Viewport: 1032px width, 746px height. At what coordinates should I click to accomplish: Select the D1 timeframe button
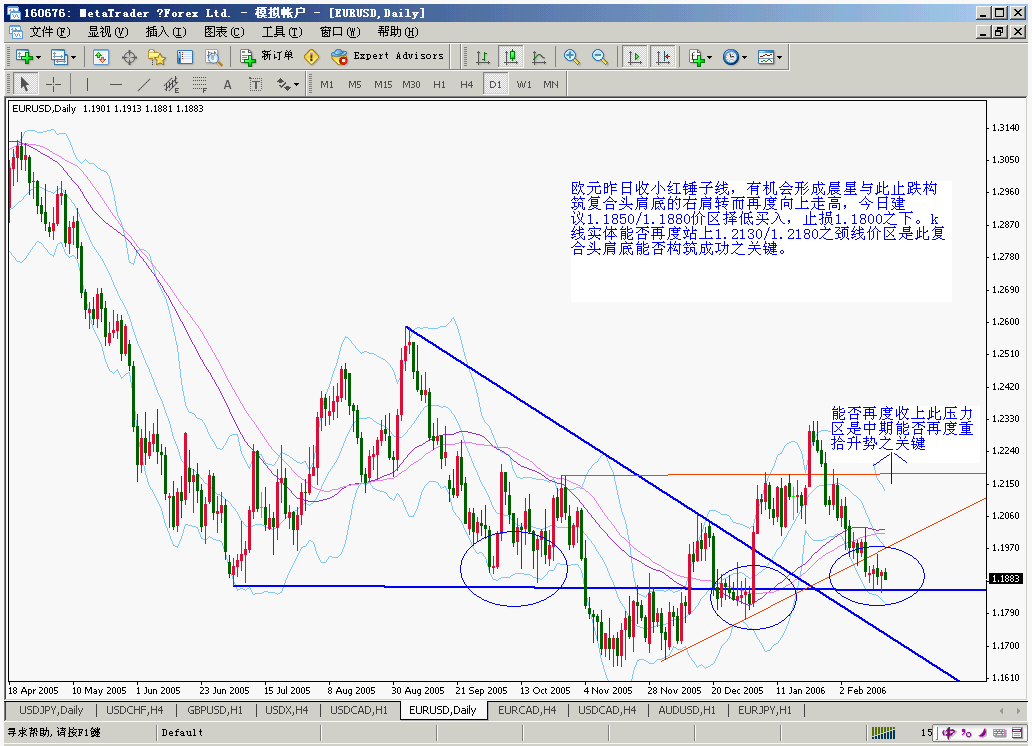496,84
